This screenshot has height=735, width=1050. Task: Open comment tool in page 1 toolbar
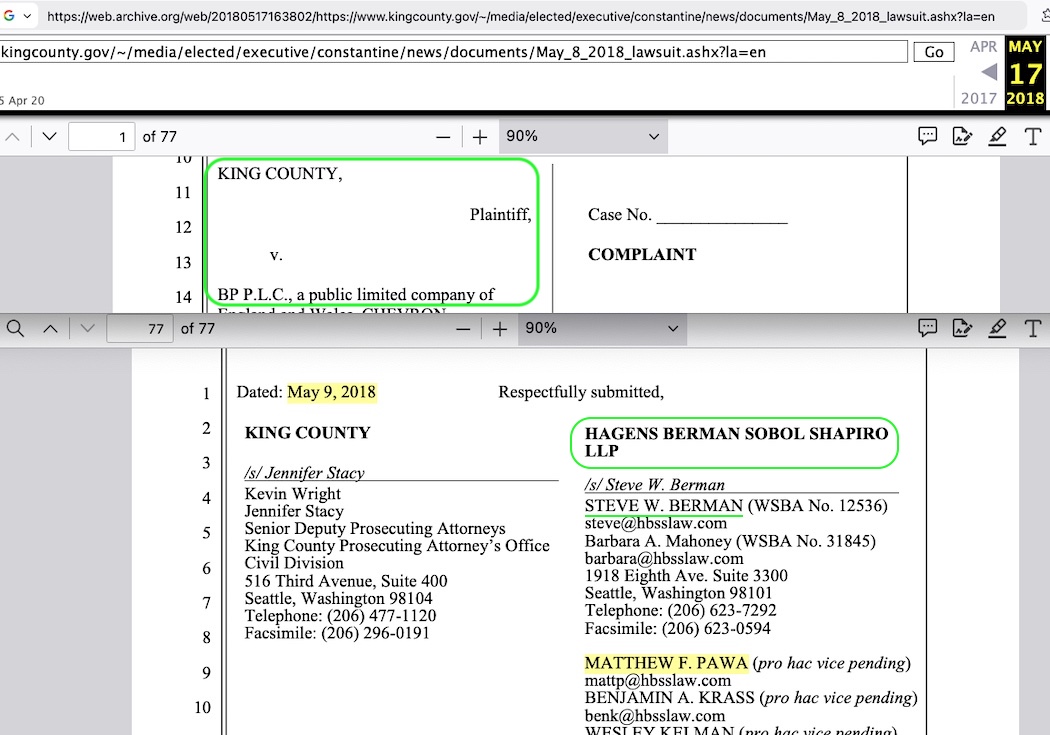927,137
